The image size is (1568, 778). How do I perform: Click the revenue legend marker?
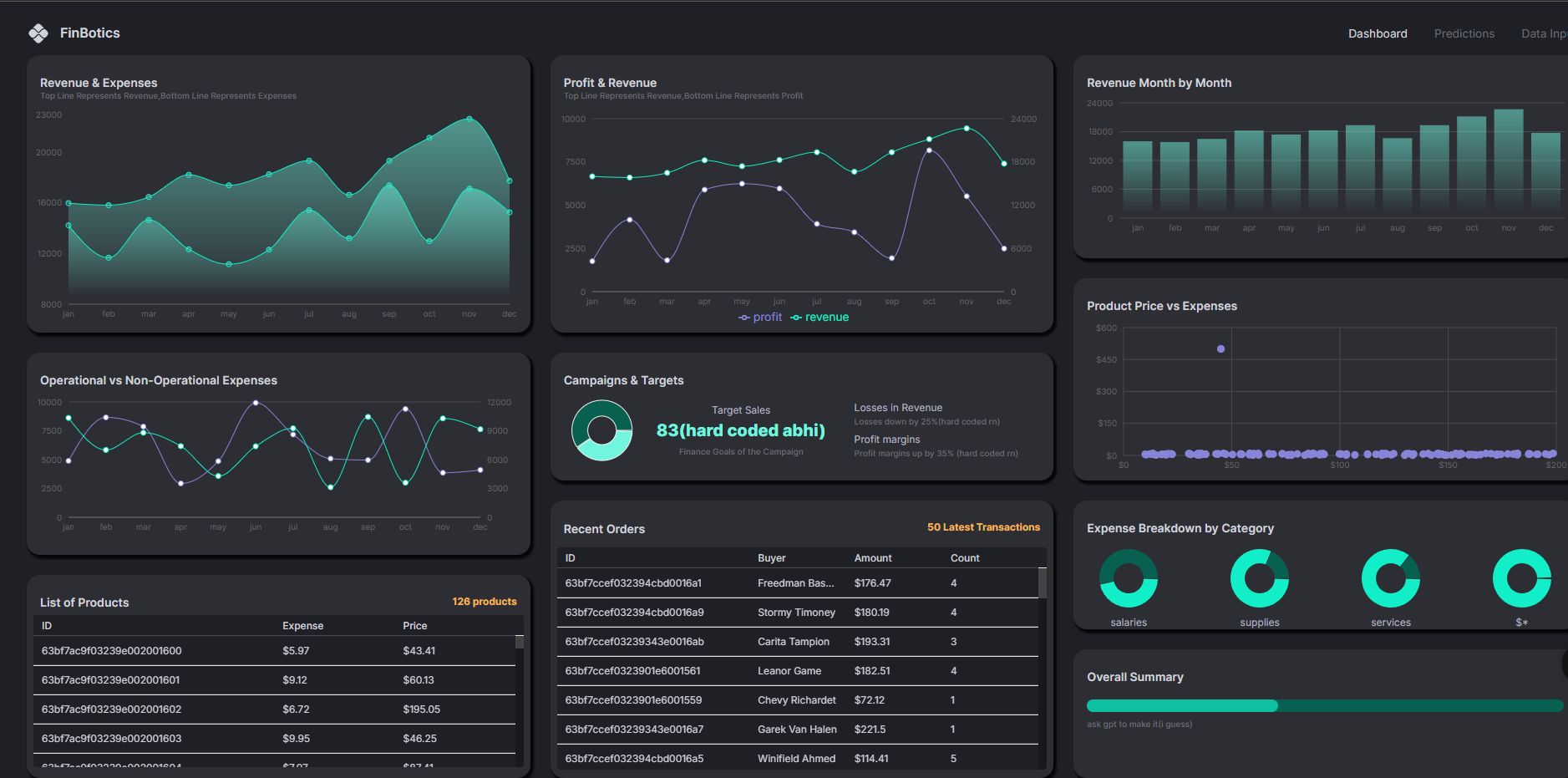click(x=796, y=318)
